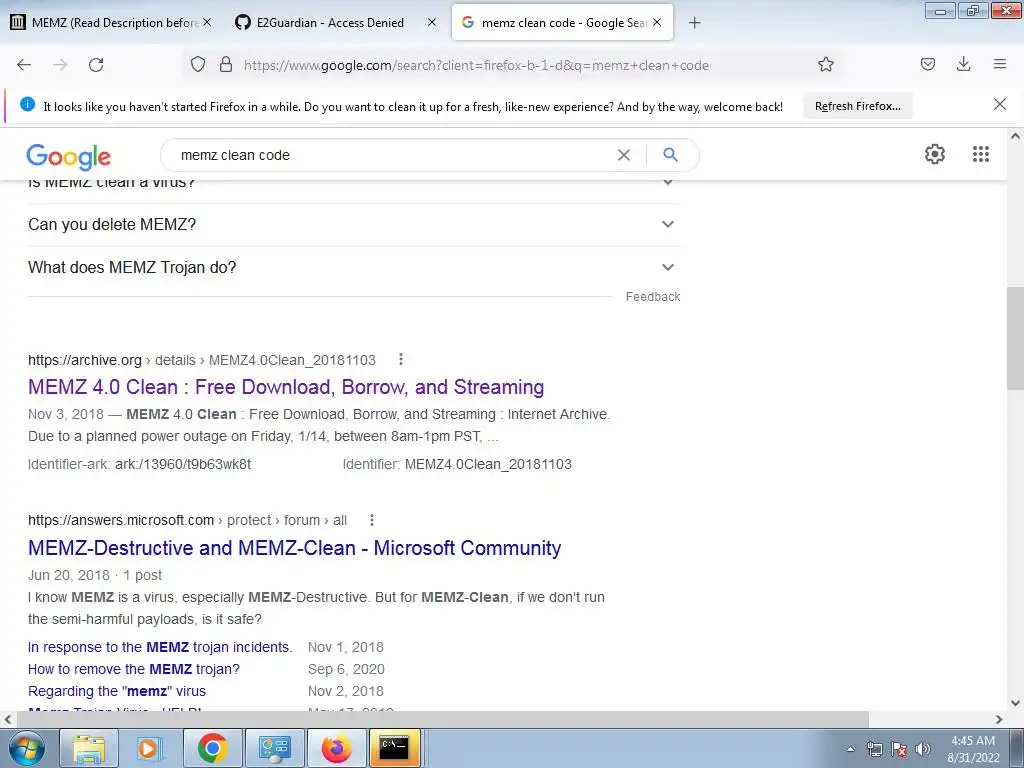Open the taskbar clock showing 4:45 AM
This screenshot has width=1024, height=768.
click(973, 749)
